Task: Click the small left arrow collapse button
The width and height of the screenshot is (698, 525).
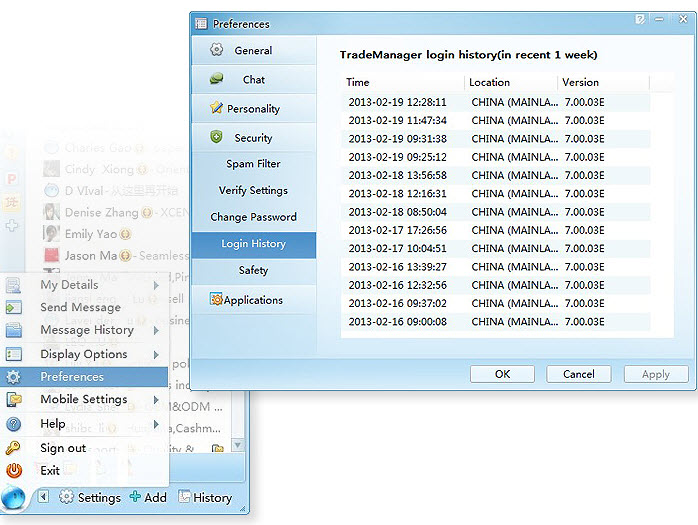Action: (44, 497)
